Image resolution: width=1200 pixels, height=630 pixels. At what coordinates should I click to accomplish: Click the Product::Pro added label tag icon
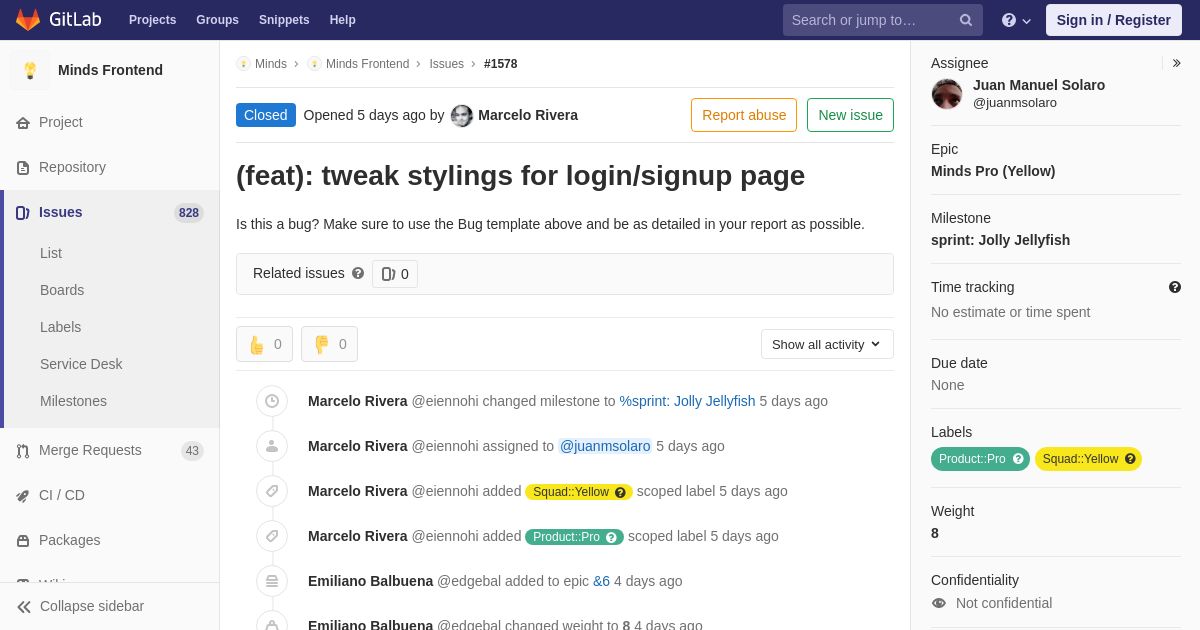tap(272, 536)
